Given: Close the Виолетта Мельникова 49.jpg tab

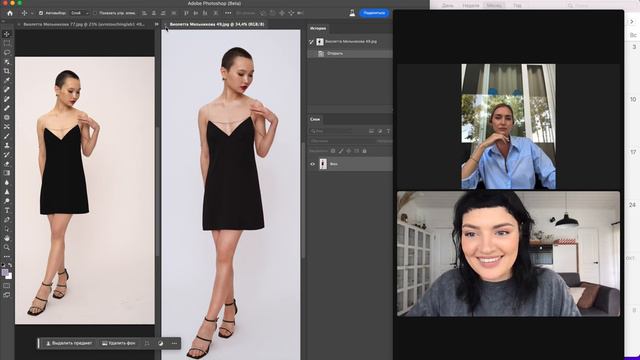Looking at the screenshot, I should pyautogui.click(x=165, y=24).
